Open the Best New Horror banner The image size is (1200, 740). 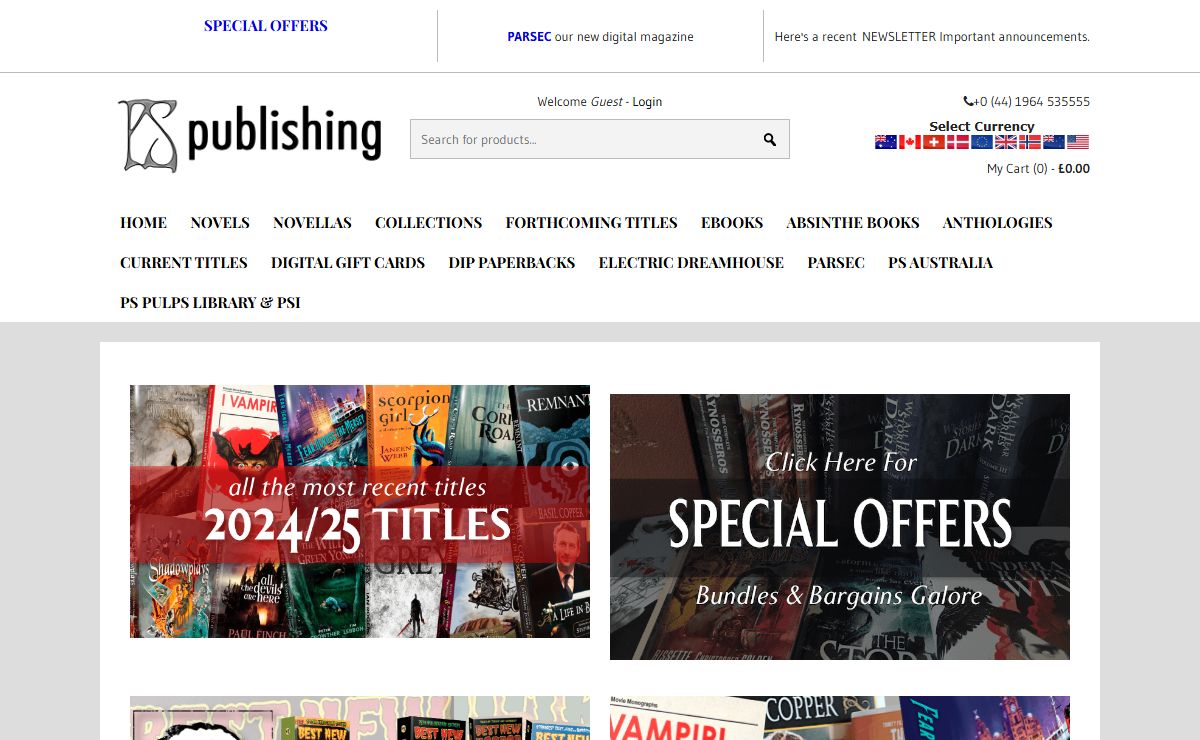coord(360,718)
